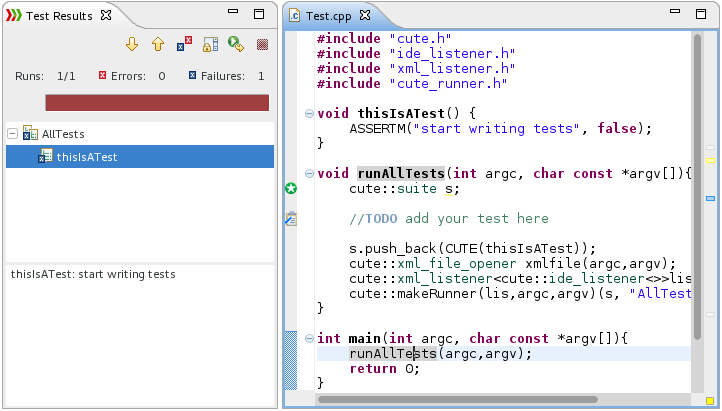Fold the runAllTests function block
This screenshot has width=722, height=411.
pos(309,174)
